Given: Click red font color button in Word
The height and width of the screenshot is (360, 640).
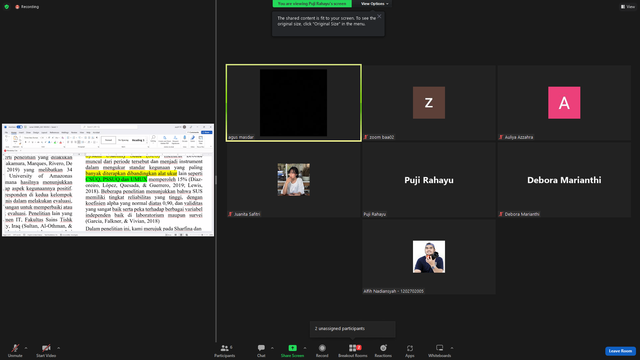Looking at the screenshot, I should pyautogui.click(x=60, y=142).
